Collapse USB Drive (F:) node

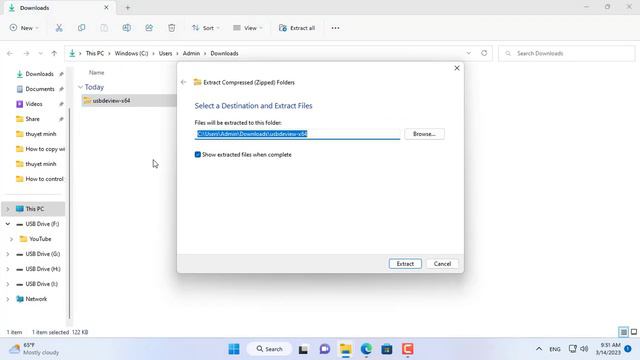pos(7,224)
